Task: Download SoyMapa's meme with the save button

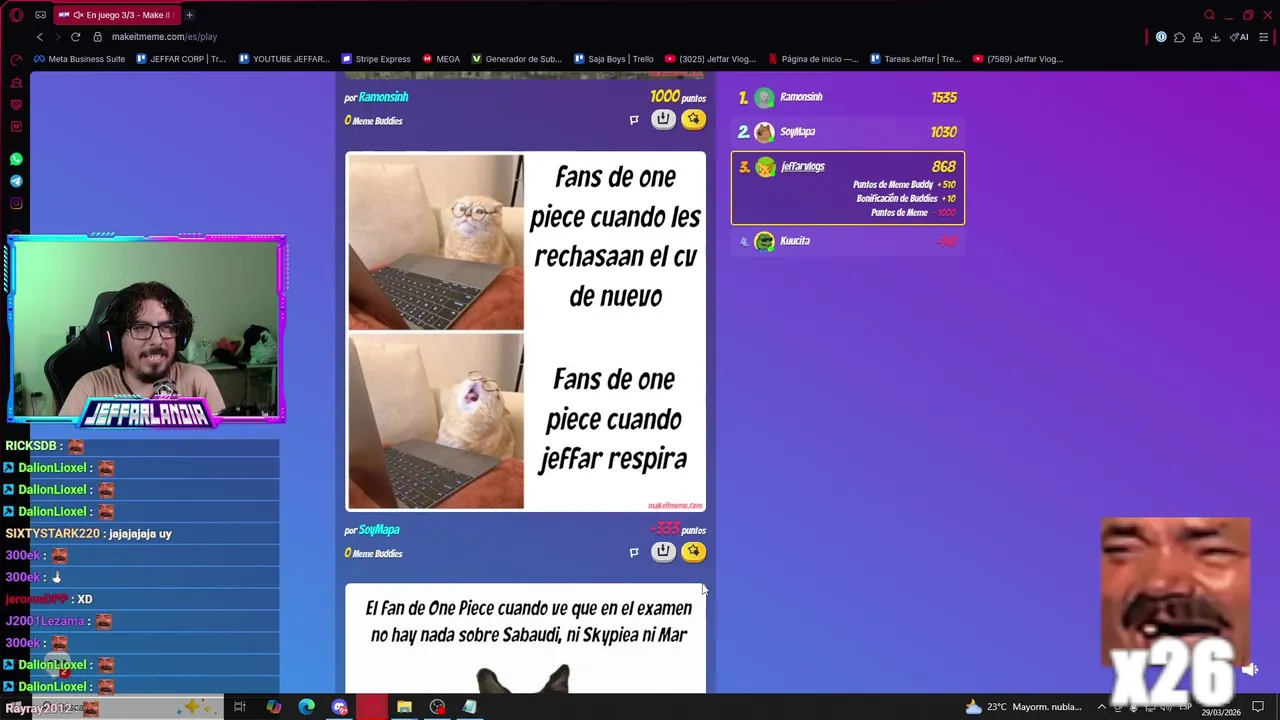Action: (x=663, y=551)
